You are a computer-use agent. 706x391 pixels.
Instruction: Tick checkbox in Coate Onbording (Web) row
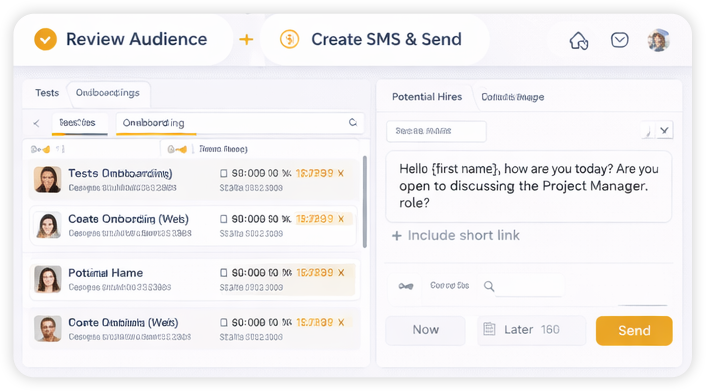[223, 219]
